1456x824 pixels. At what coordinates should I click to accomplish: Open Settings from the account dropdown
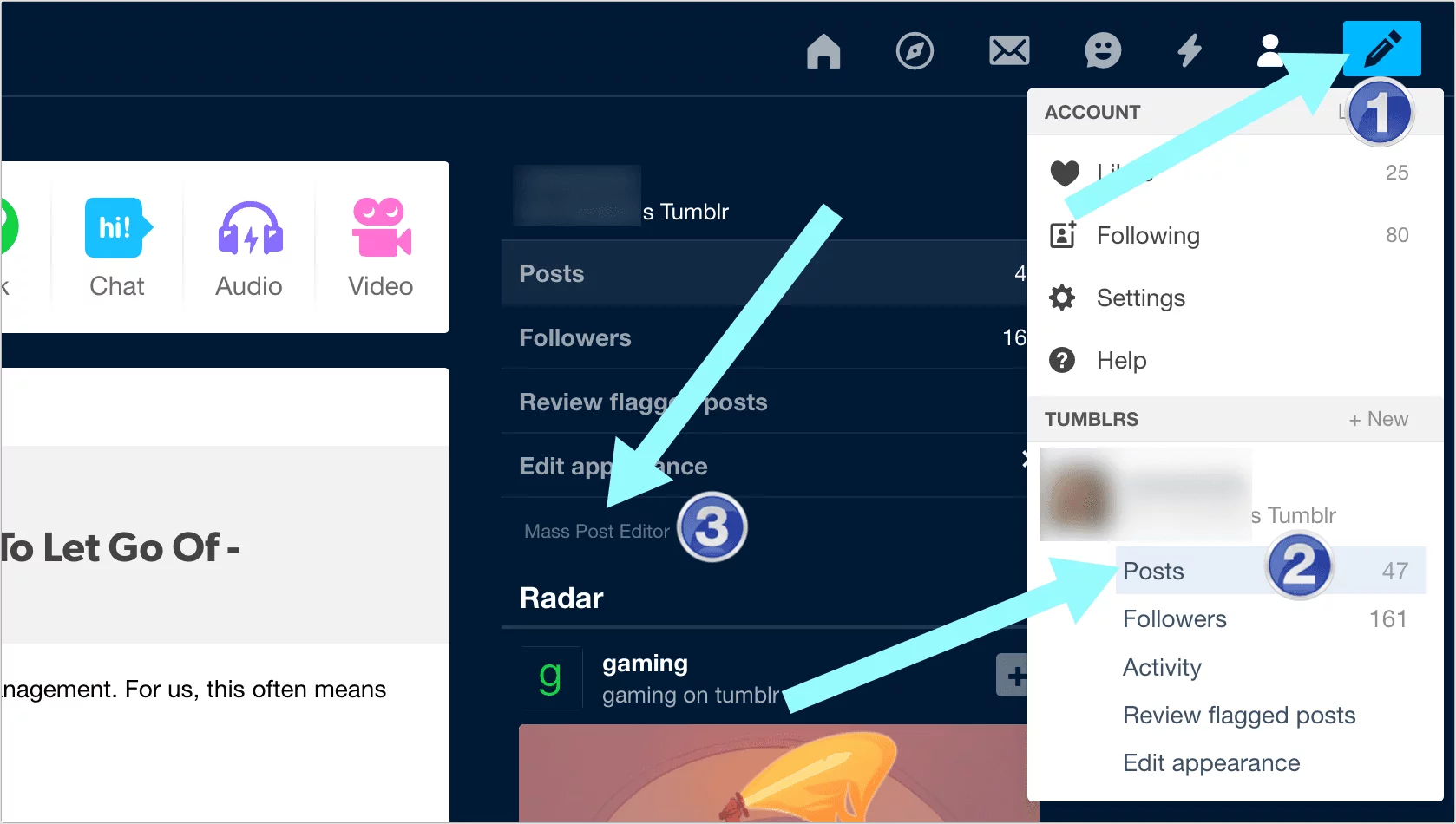click(1140, 298)
